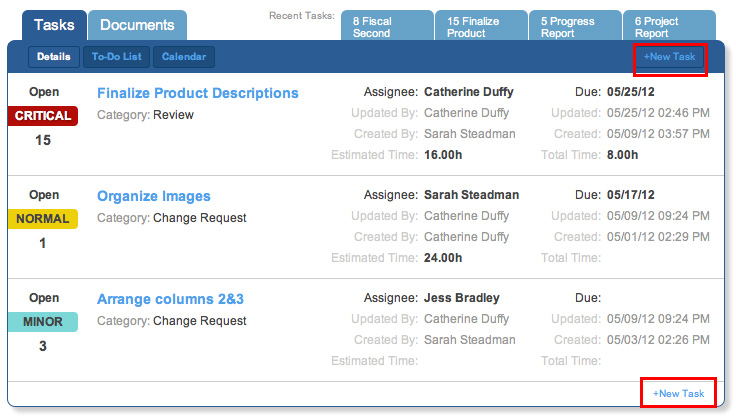
Task: Open recent task 5 Progress Report
Action: [575, 26]
